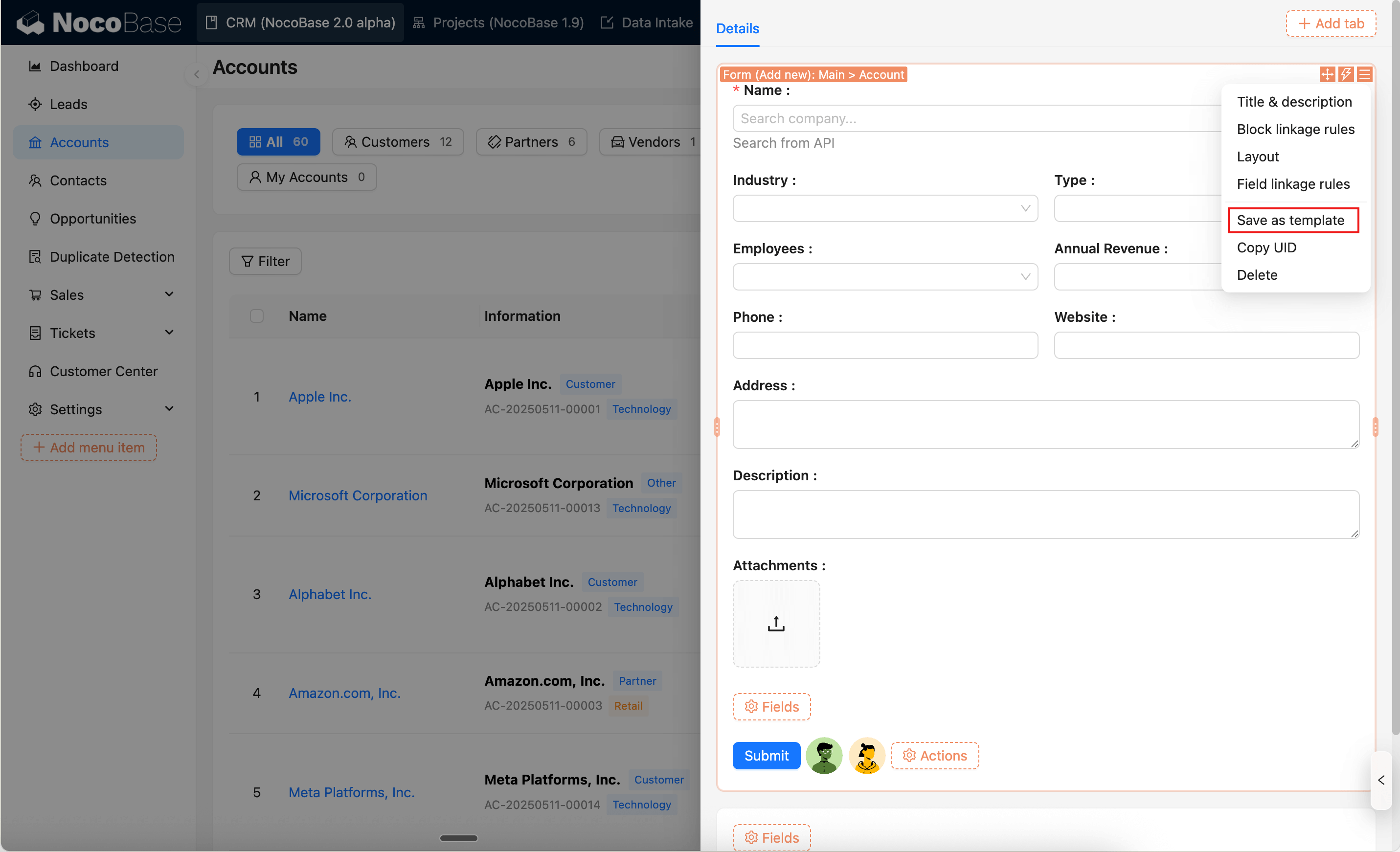The image size is (1400, 852).
Task: Click the form block settings menu icon
Action: point(1365,74)
